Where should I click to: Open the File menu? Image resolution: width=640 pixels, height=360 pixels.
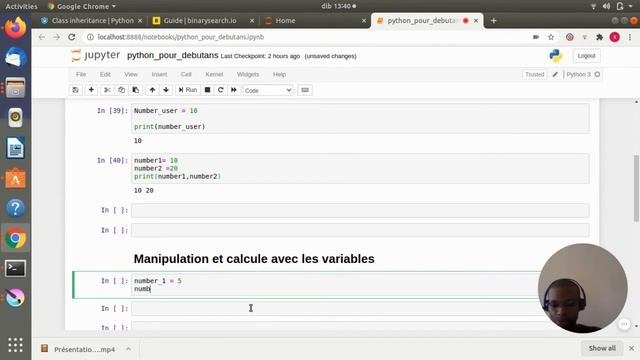[x=81, y=74]
